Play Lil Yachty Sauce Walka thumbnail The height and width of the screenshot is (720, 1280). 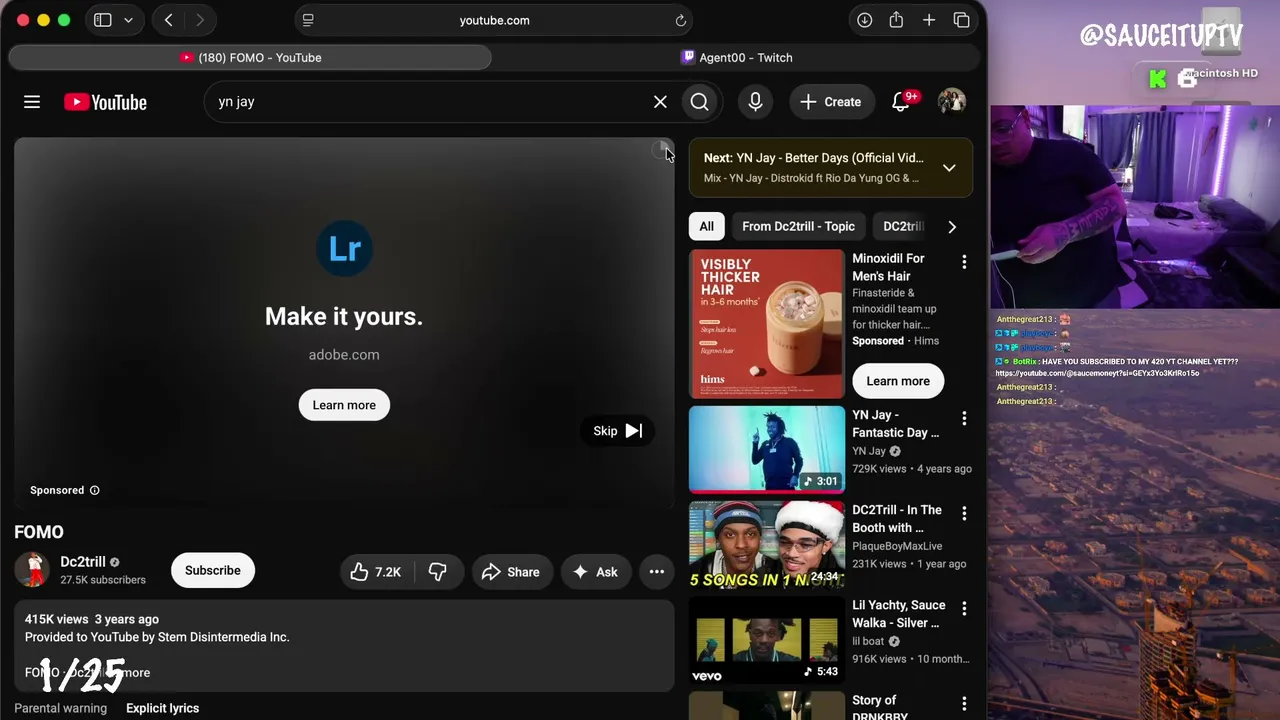tap(767, 640)
